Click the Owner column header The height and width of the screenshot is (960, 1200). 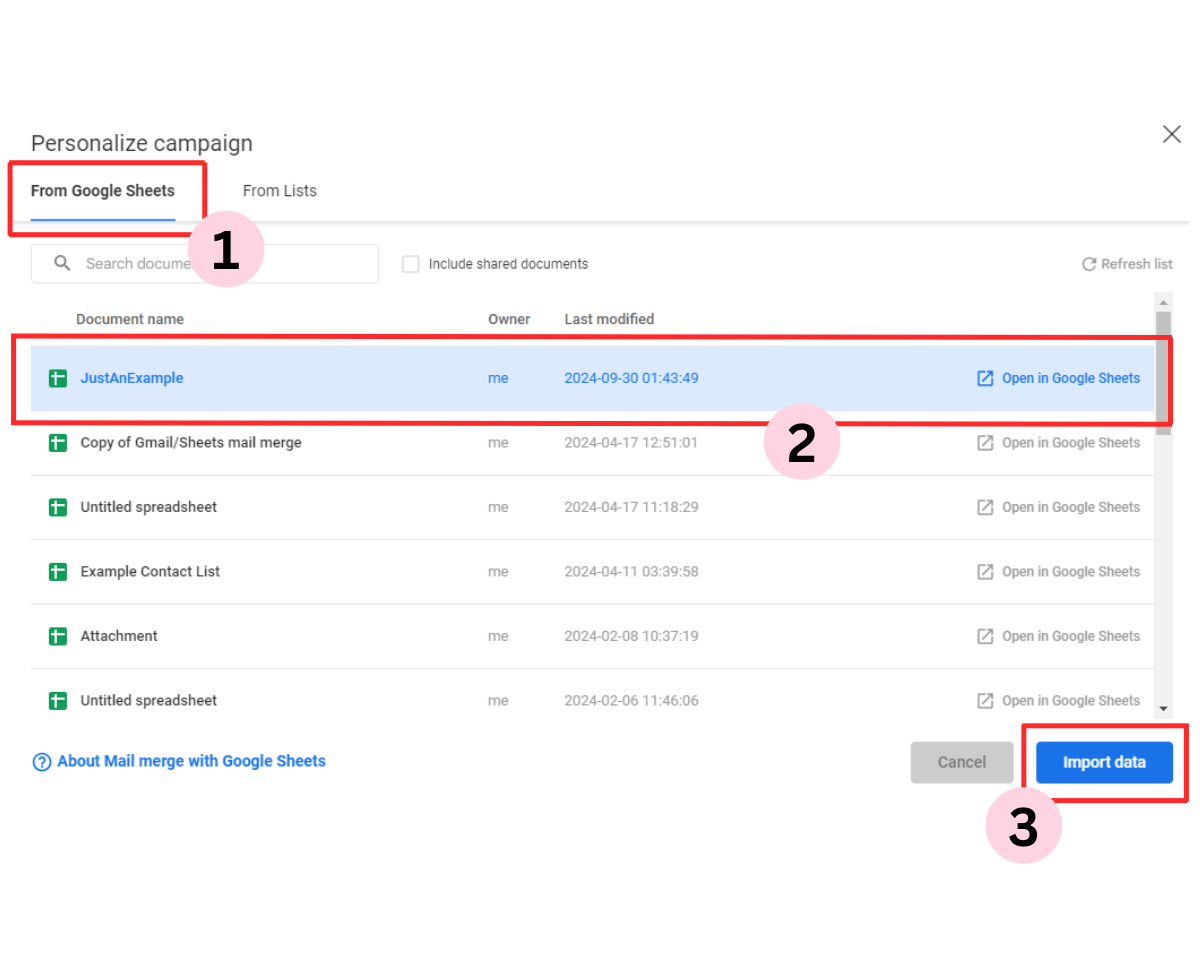tap(509, 319)
